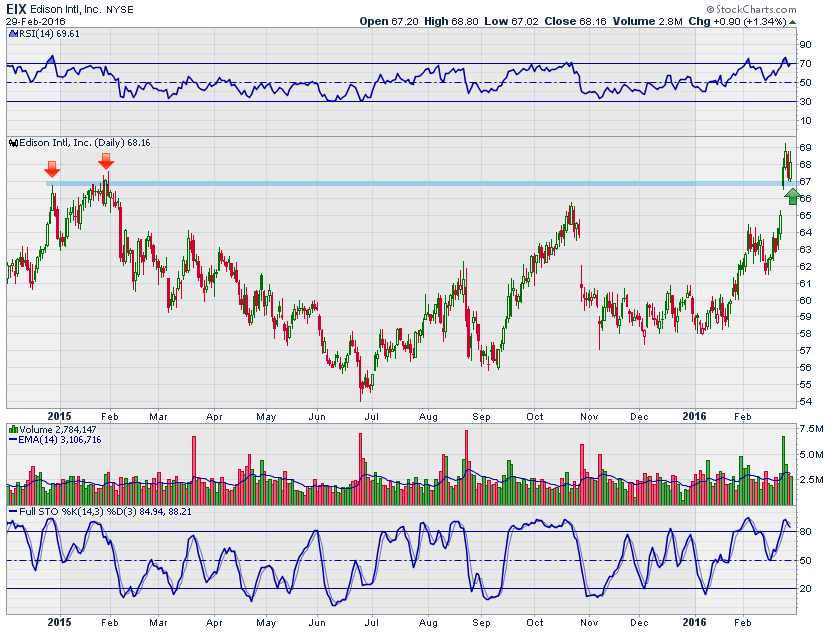Viewport: 831px width, 632px height.
Task: Click the Edison Intl, Inc. company name in header
Action: [x=66, y=10]
